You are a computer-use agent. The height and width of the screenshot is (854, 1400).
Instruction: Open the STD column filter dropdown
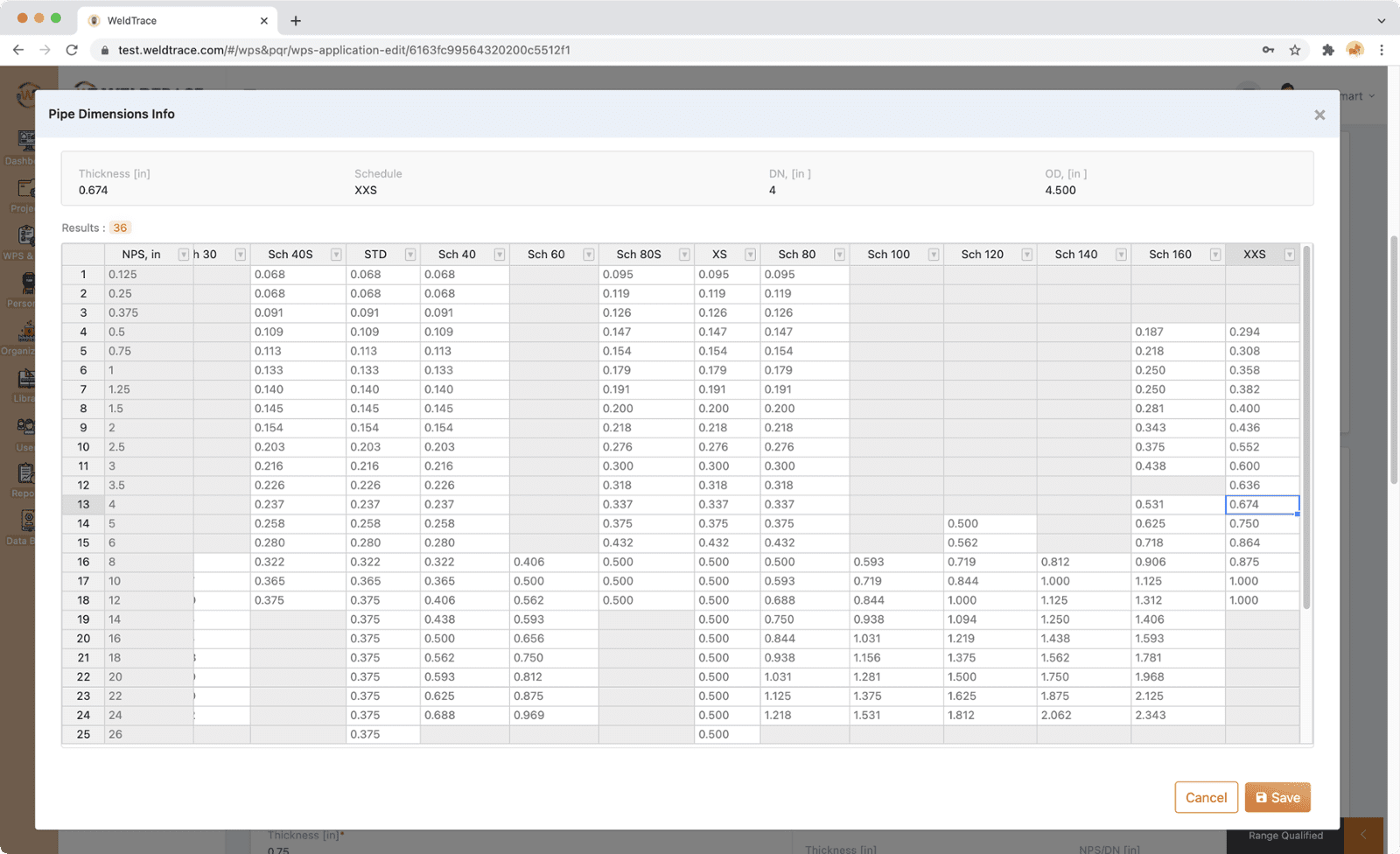click(409, 255)
